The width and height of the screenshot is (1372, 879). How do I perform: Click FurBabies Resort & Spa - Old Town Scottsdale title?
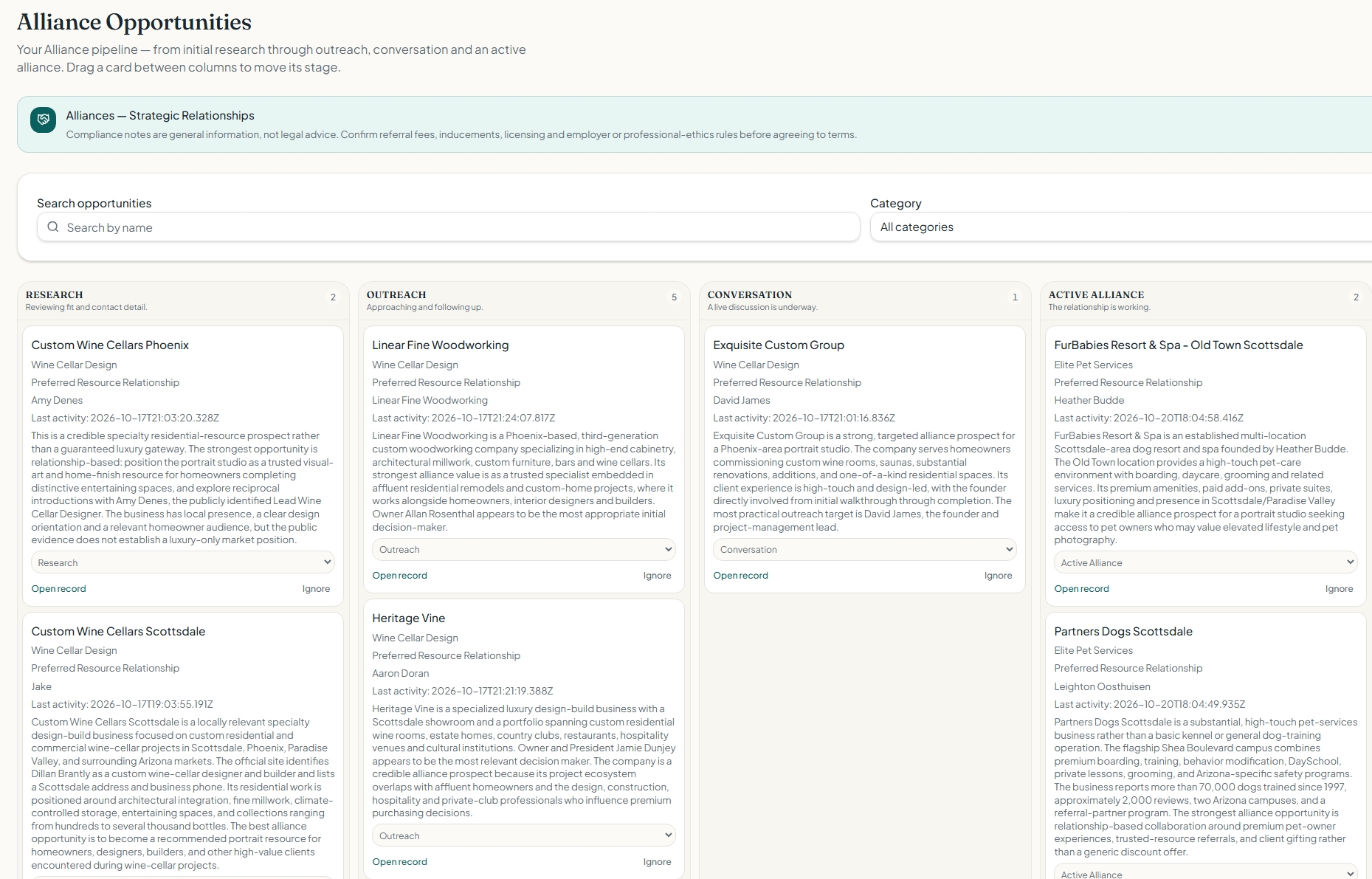click(x=1179, y=345)
